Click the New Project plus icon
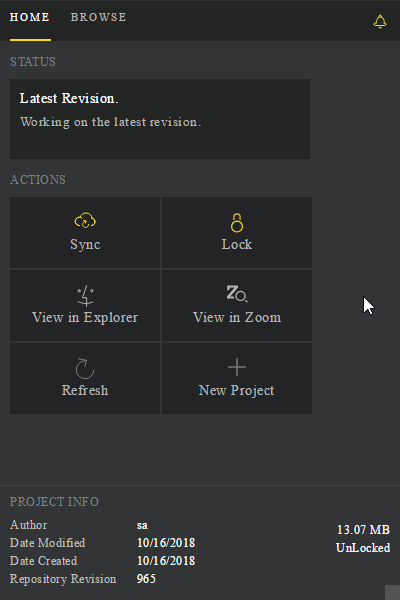The width and height of the screenshot is (400, 600). click(237, 367)
